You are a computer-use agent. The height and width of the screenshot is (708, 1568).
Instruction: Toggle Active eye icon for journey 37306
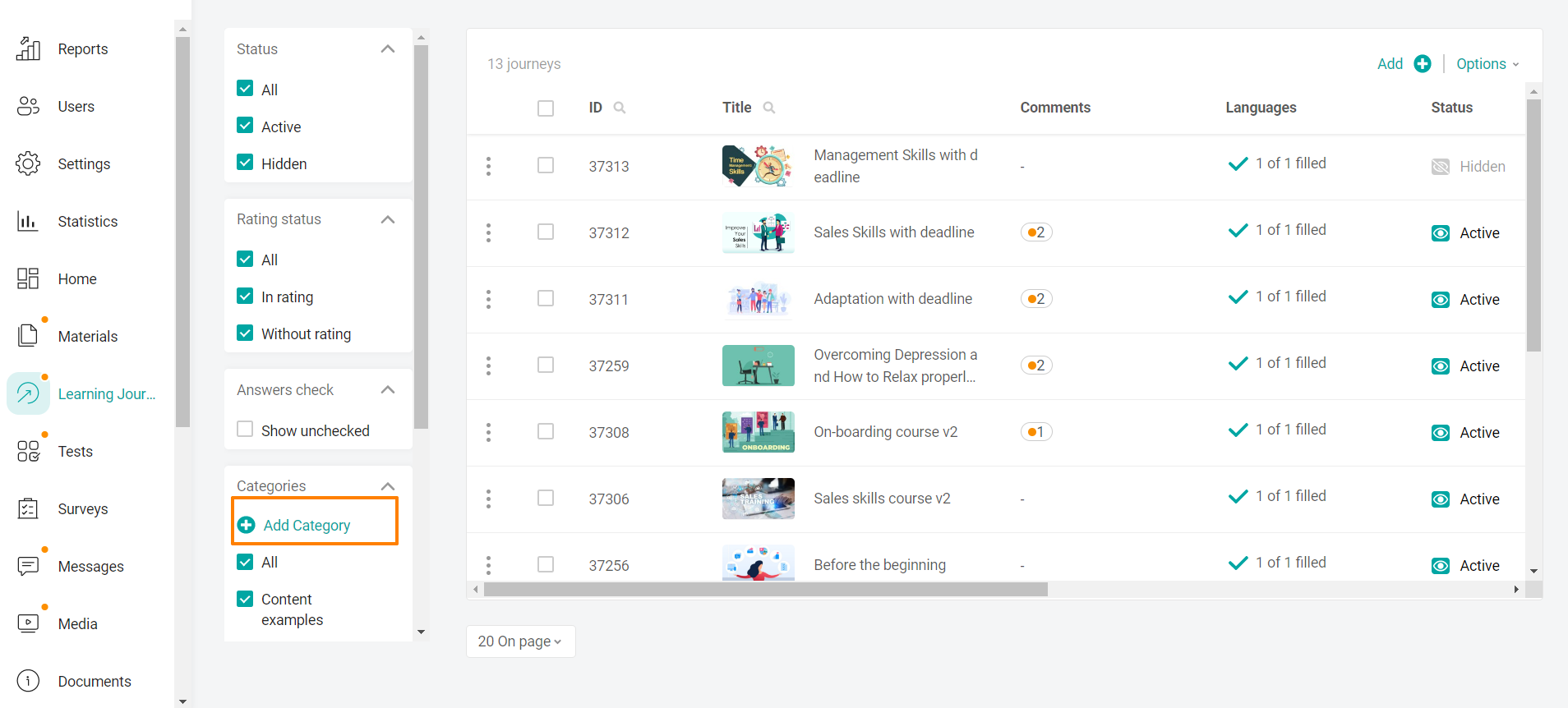[x=1441, y=499]
